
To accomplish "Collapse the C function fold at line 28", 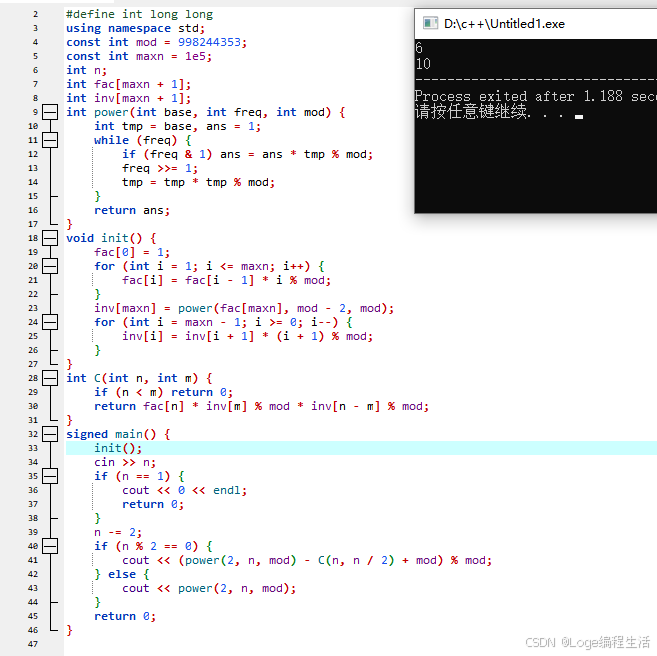I will pos(50,378).
